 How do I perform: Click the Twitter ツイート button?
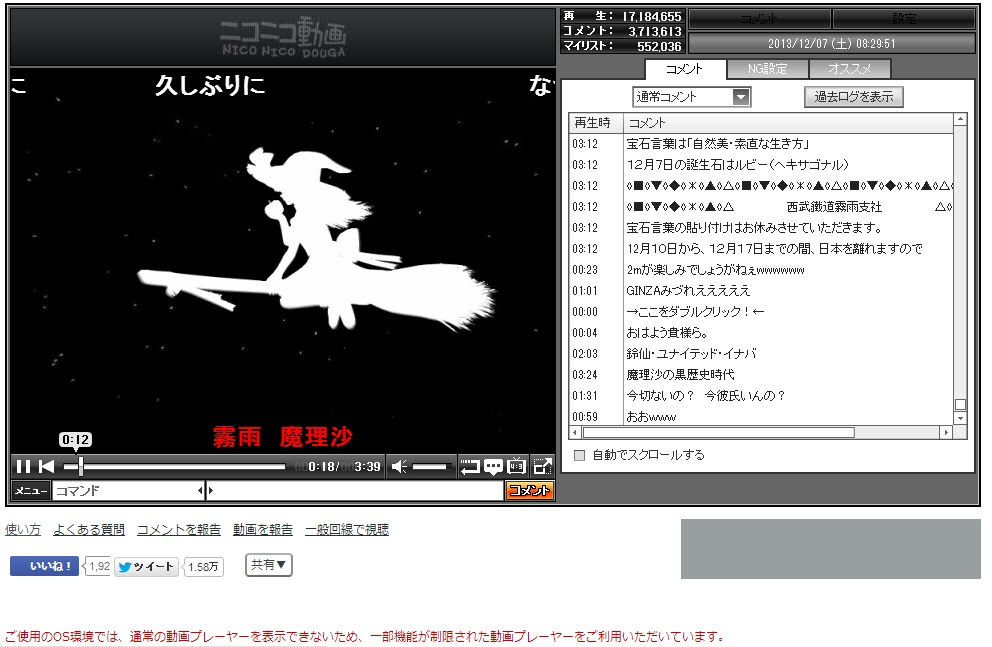coord(147,567)
